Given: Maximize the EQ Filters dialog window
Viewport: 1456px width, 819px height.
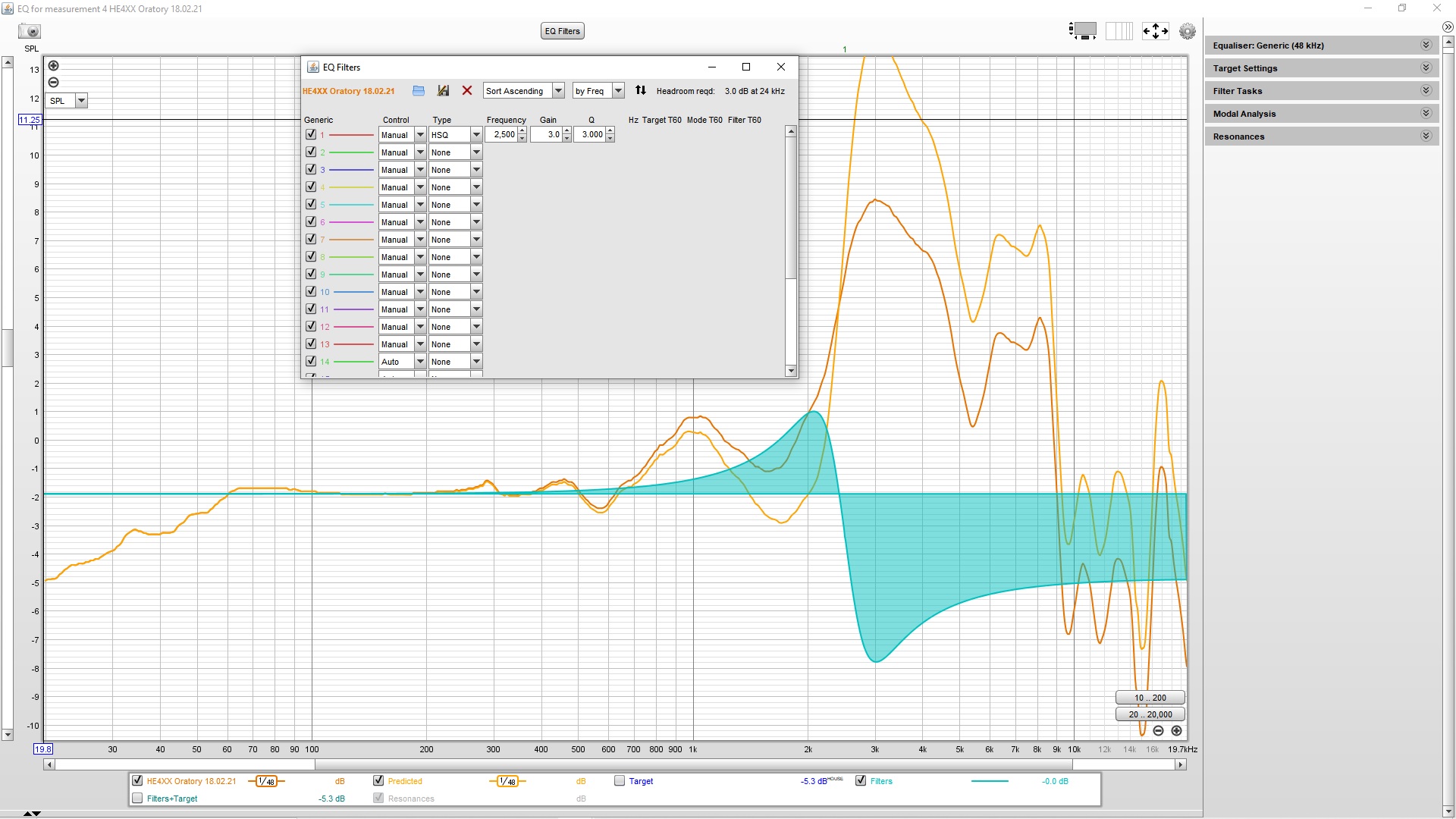Looking at the screenshot, I should 746,67.
